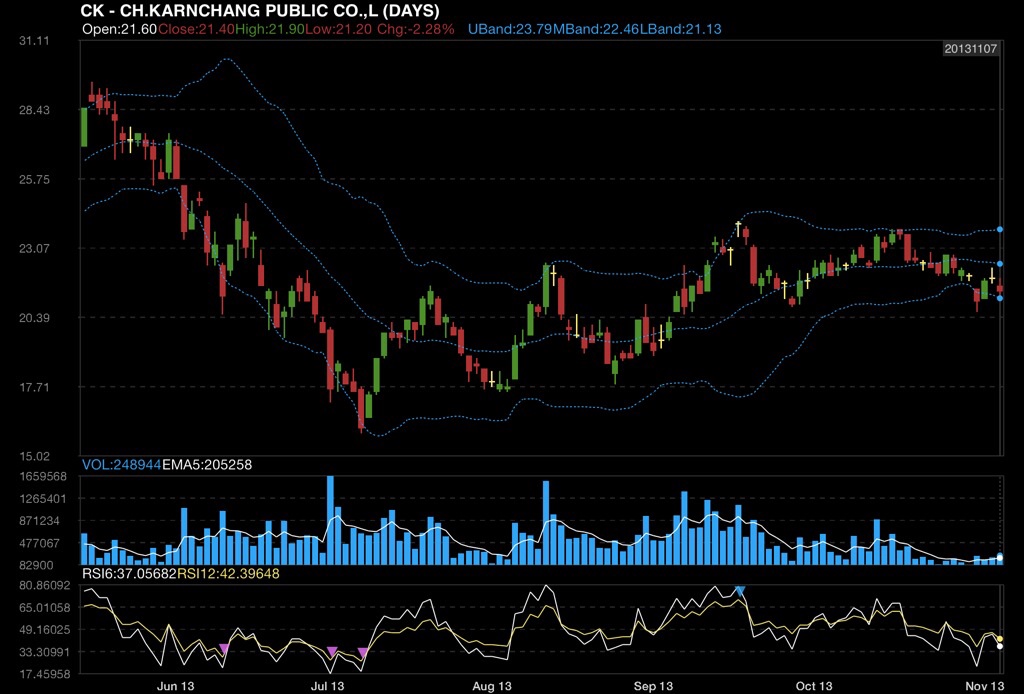Viewport: 1024px width, 694px height.
Task: Click the Aug 13 date label
Action: 492,686
